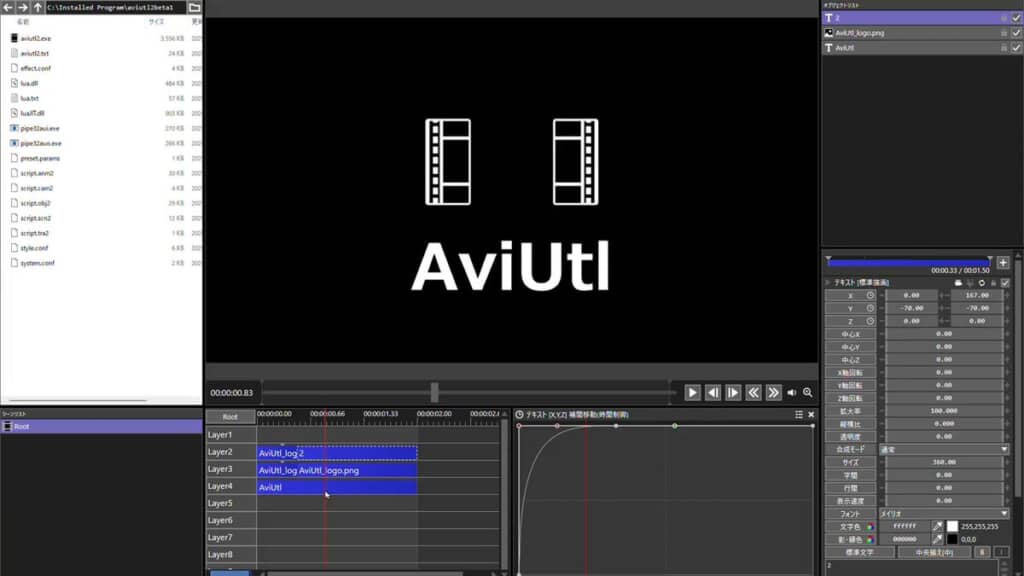Toggle the text effect enabled checkbox
This screenshot has height=576, width=1024.
pos(1005,283)
